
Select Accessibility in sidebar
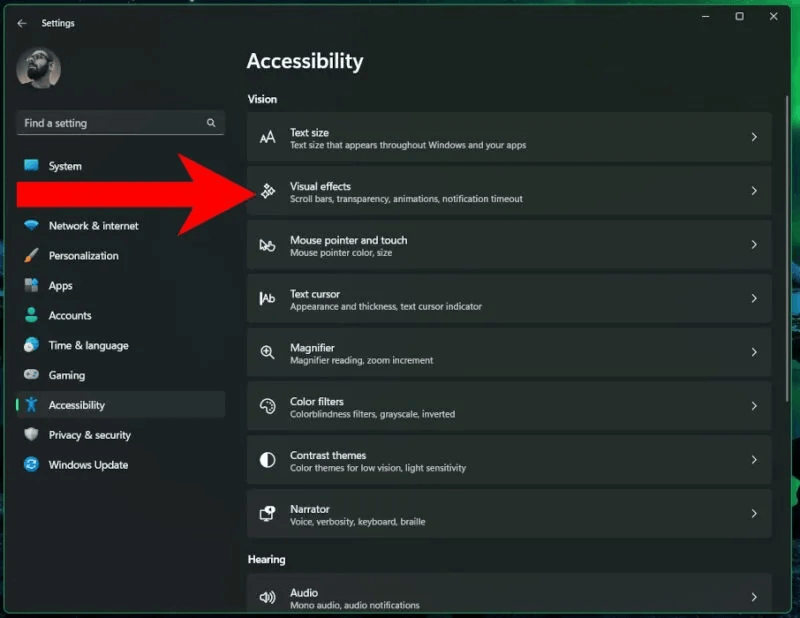point(120,405)
